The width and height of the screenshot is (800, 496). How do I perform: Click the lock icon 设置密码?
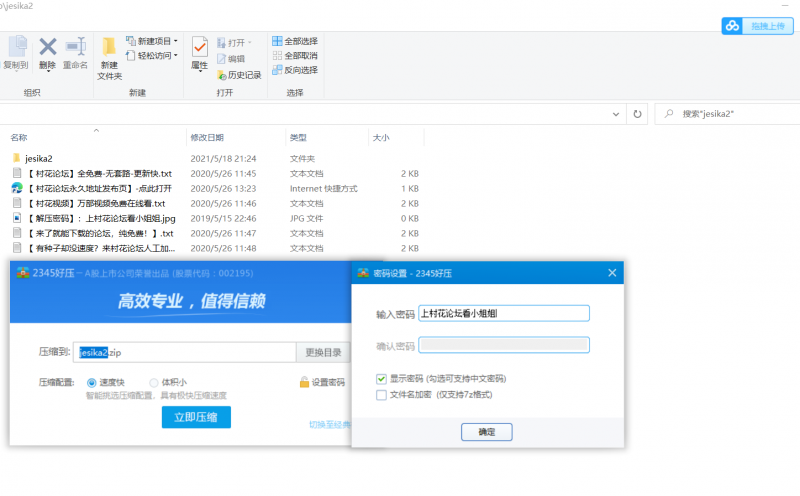(x=303, y=382)
